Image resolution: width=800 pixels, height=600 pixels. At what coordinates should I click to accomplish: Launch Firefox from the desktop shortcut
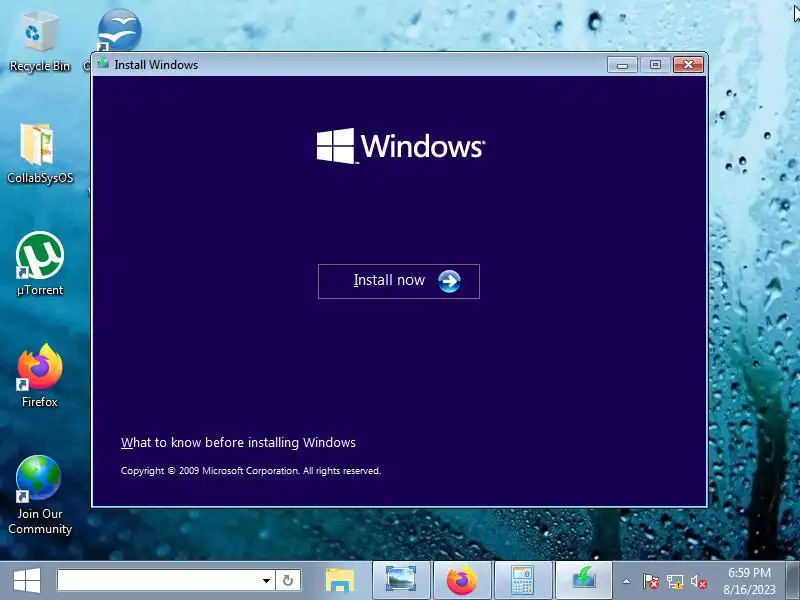pos(40,376)
